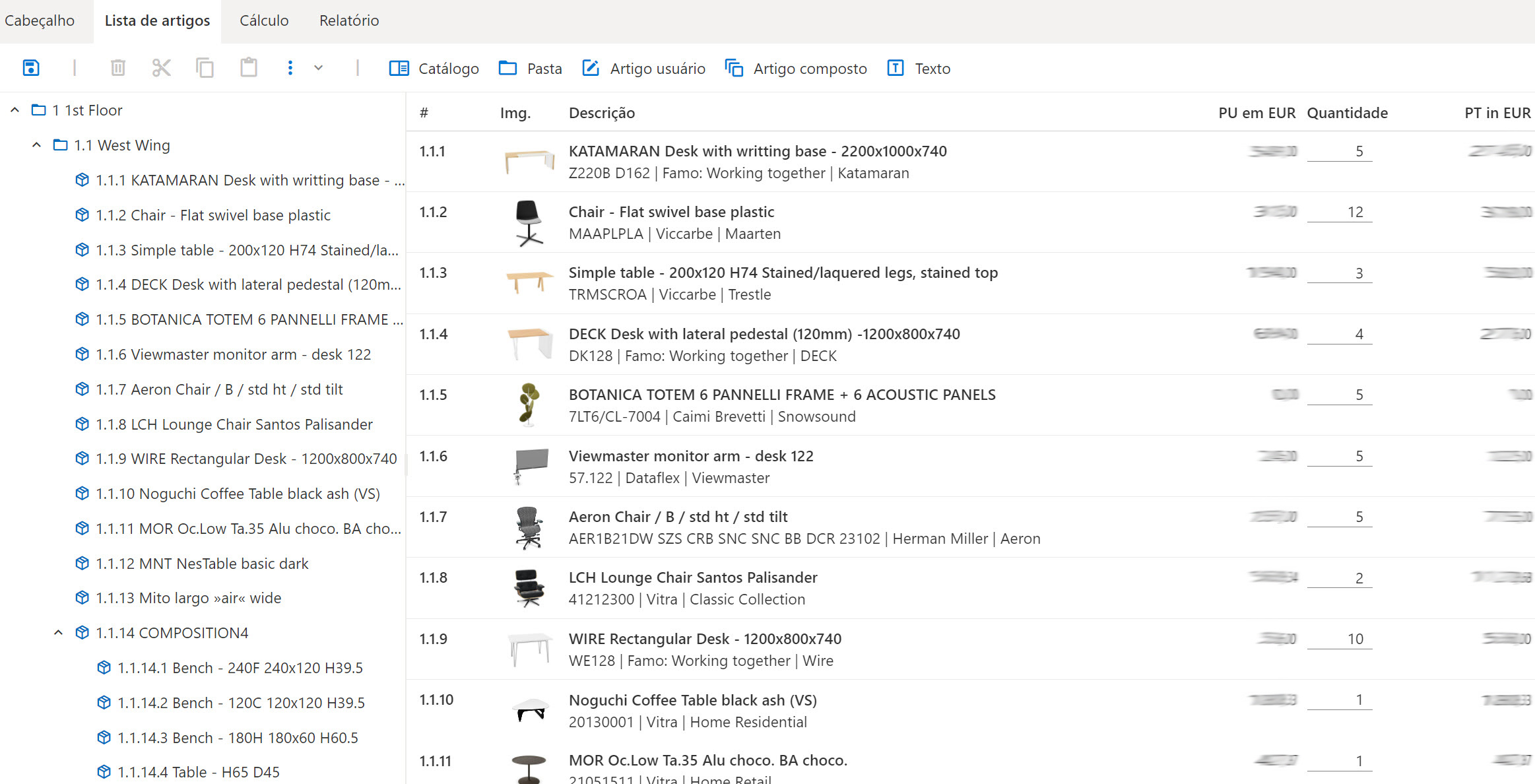Viewport: 1535px width, 784px height.
Task: Click the Descrição column header
Action: (x=602, y=113)
